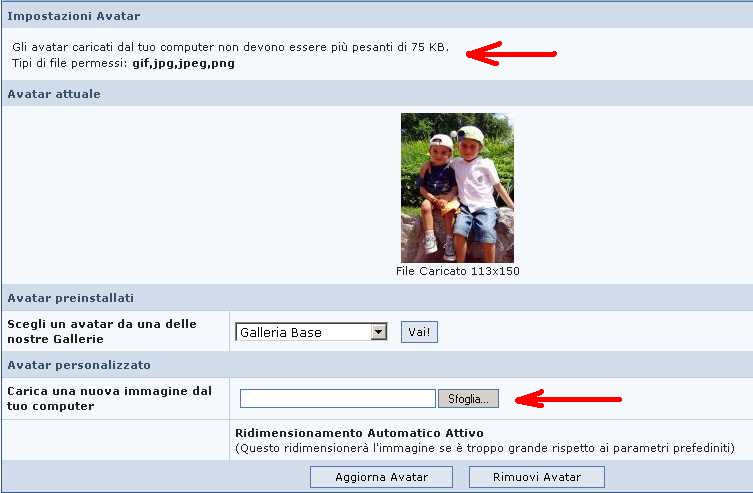Viewport: 753px width, 493px height.
Task: Click the Scegli un avatar gallery label
Action: [x=102, y=331]
